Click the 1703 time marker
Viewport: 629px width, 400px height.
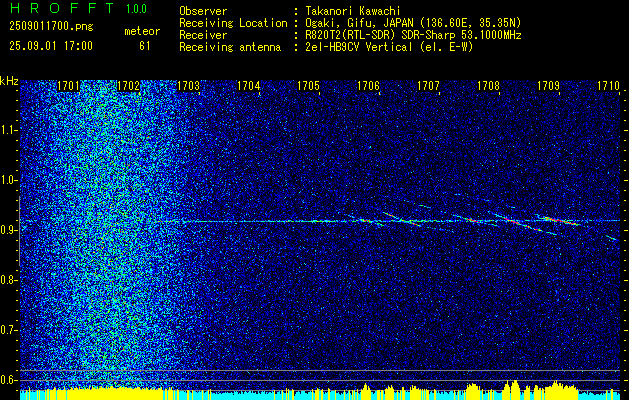[x=189, y=86]
